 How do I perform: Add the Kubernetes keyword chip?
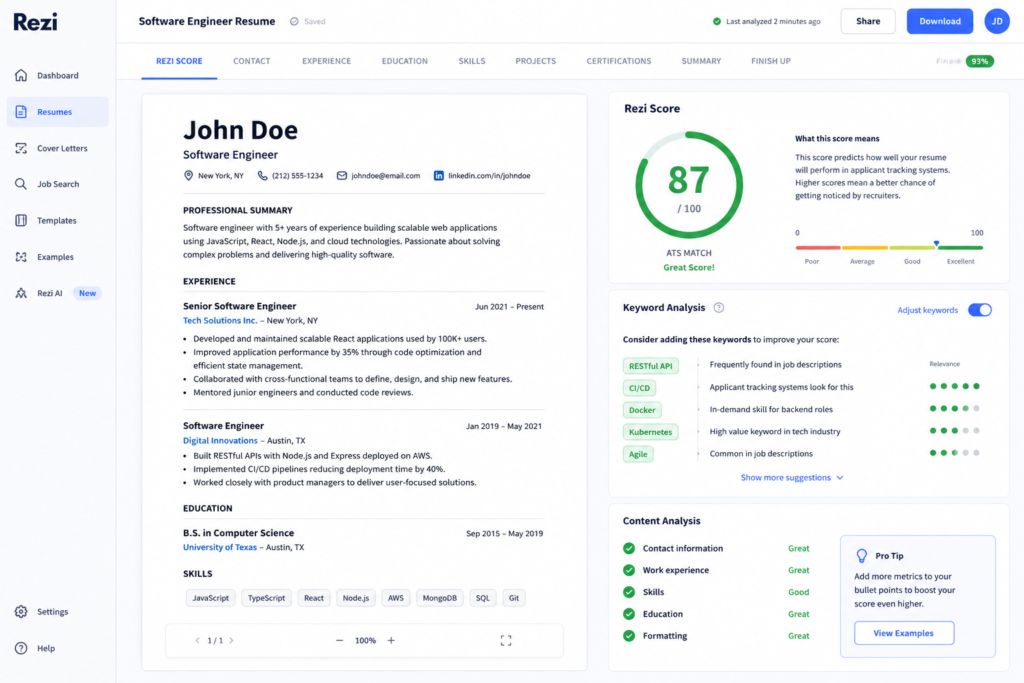point(650,432)
